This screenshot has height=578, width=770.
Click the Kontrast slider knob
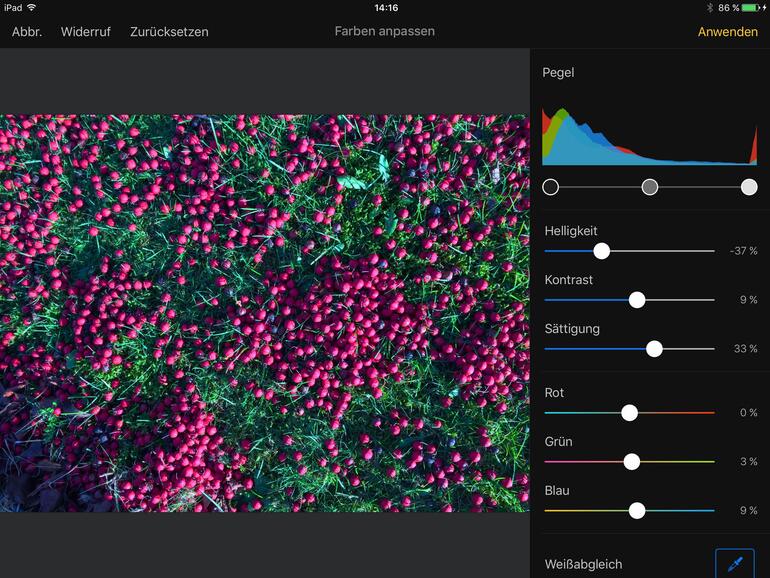pyautogui.click(x=637, y=300)
